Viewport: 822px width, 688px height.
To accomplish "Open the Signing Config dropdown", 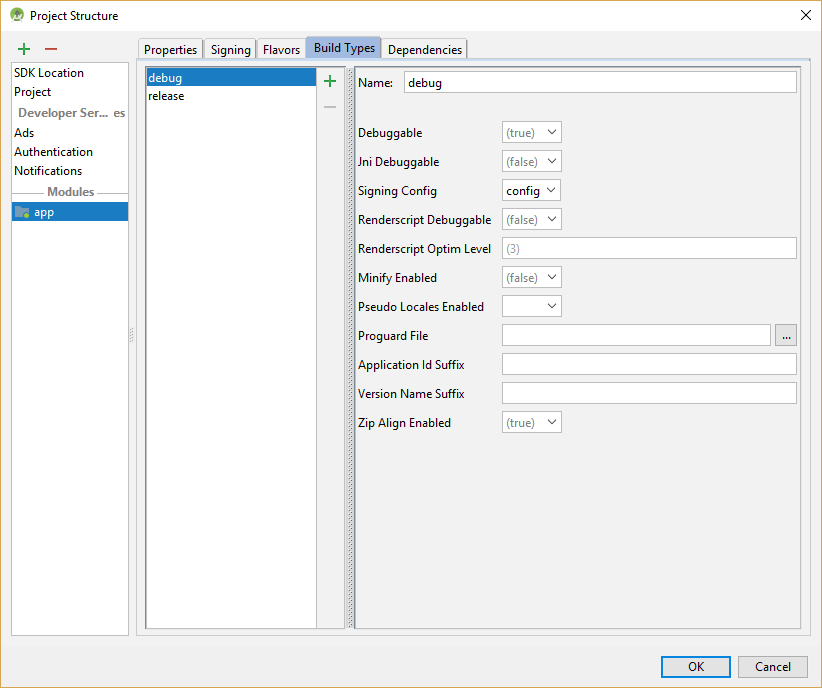I will tap(531, 190).
